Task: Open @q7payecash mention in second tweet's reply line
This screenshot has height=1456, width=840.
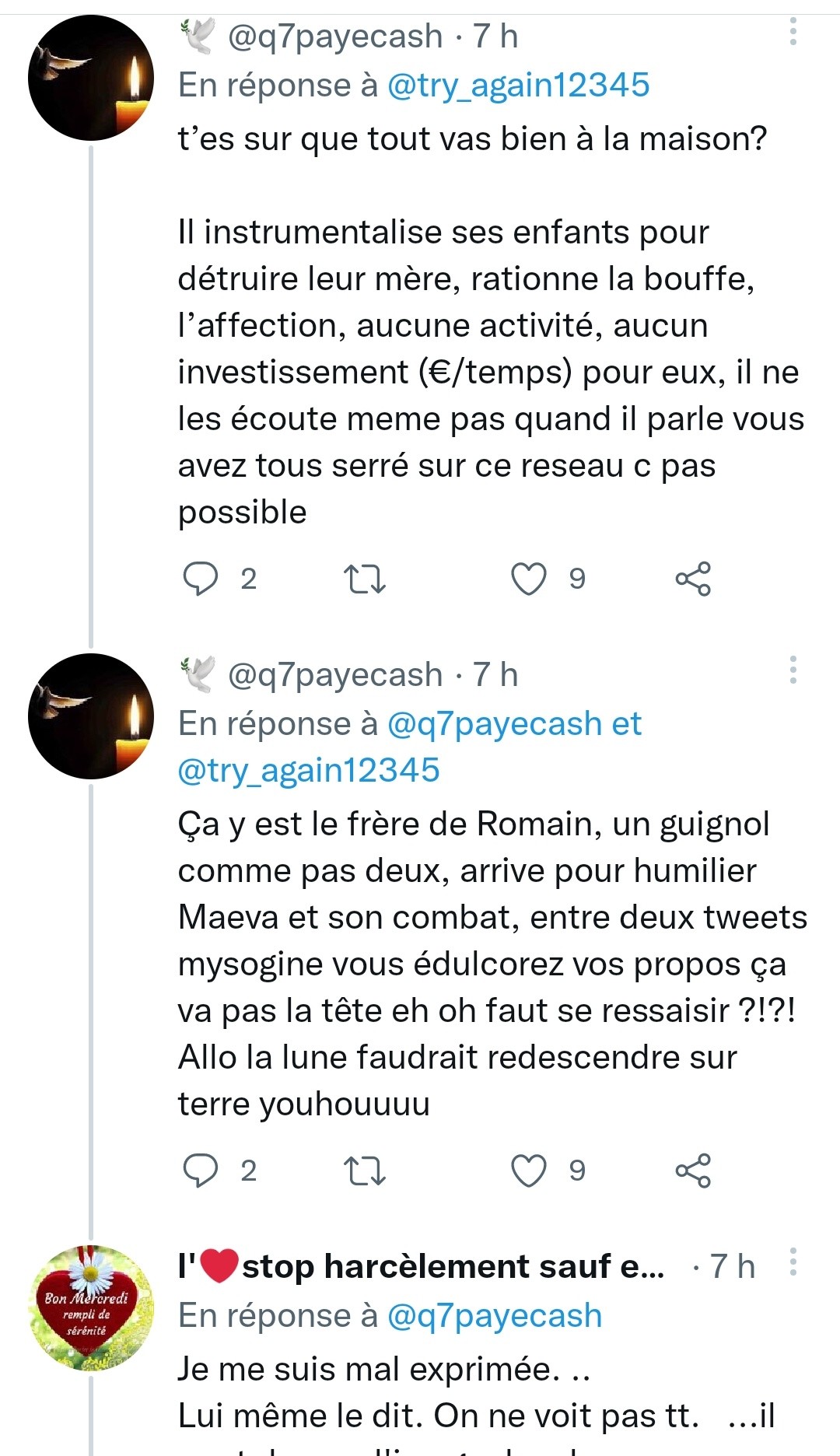Action: (494, 724)
